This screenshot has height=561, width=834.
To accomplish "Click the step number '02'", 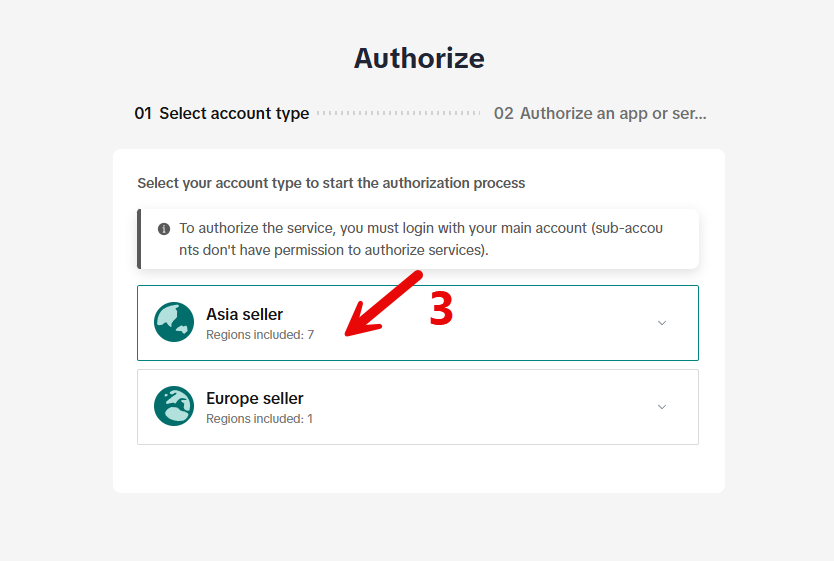I will [x=504, y=114].
